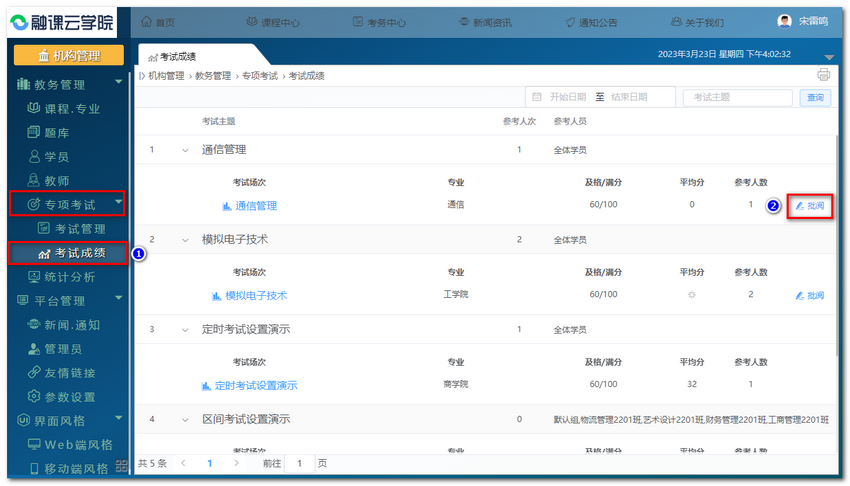This screenshot has width=850, height=486.
Task: Focus the 考试主题 search field
Action: pos(737,98)
